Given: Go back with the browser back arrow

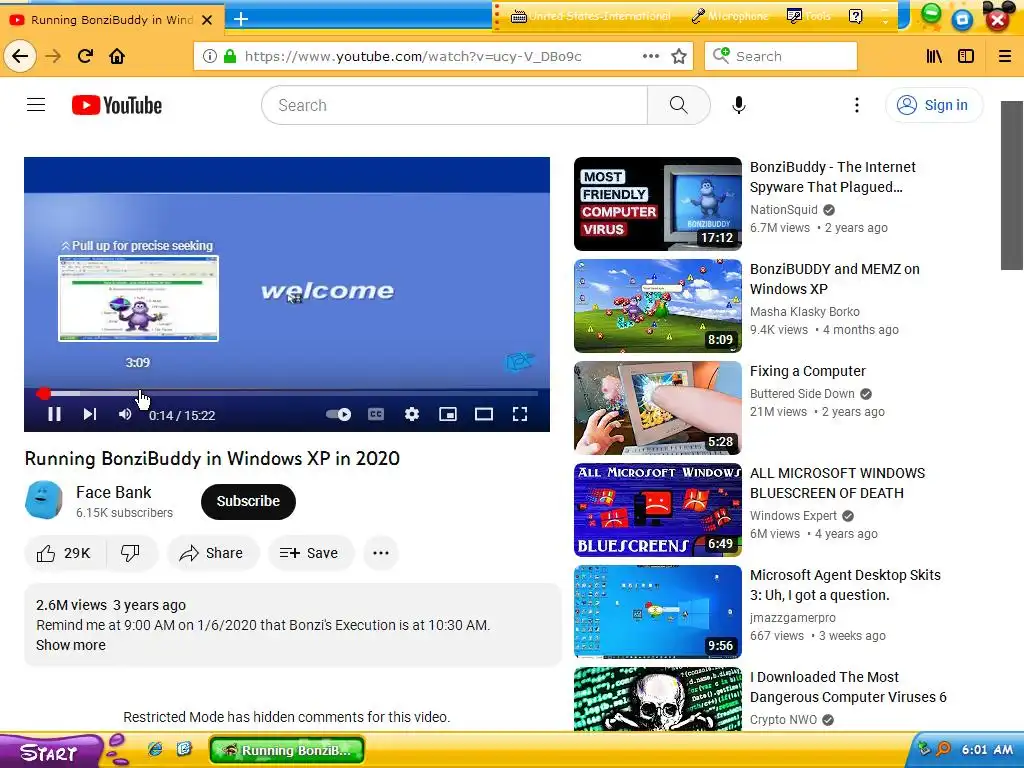Looking at the screenshot, I should [x=20, y=56].
